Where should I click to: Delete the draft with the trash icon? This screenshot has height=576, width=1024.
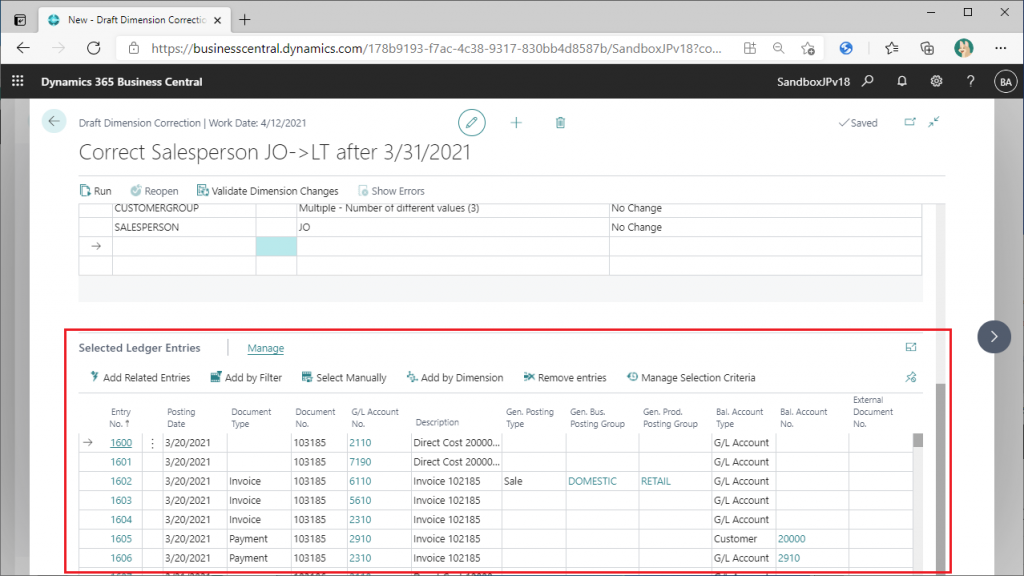pos(560,122)
